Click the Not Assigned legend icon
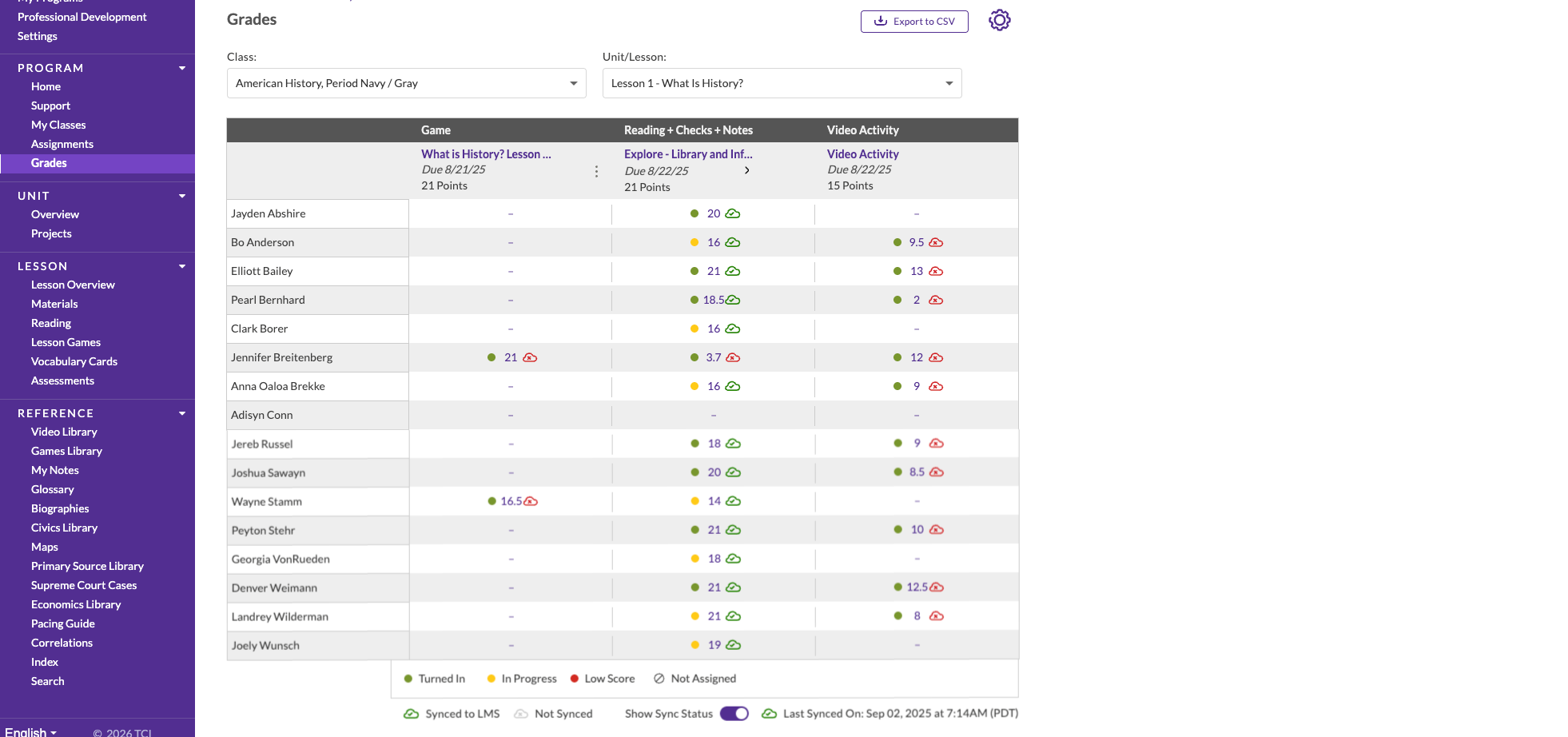 659,679
